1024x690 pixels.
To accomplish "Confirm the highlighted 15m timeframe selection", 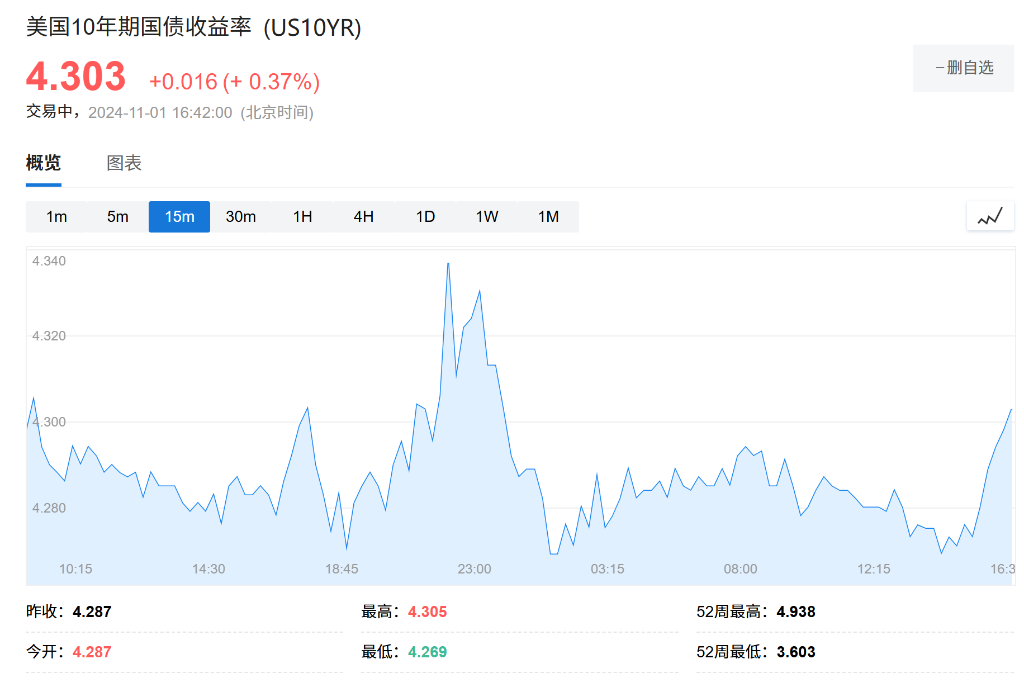I will pyautogui.click(x=179, y=216).
